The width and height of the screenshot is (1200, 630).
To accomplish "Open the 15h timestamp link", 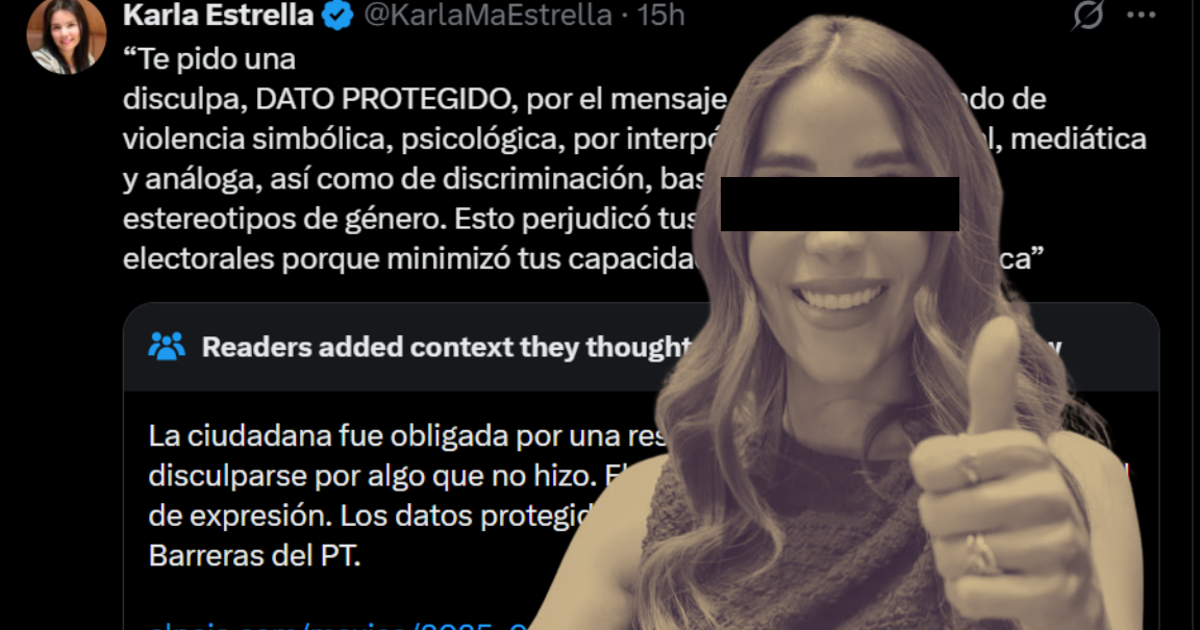I will [661, 15].
